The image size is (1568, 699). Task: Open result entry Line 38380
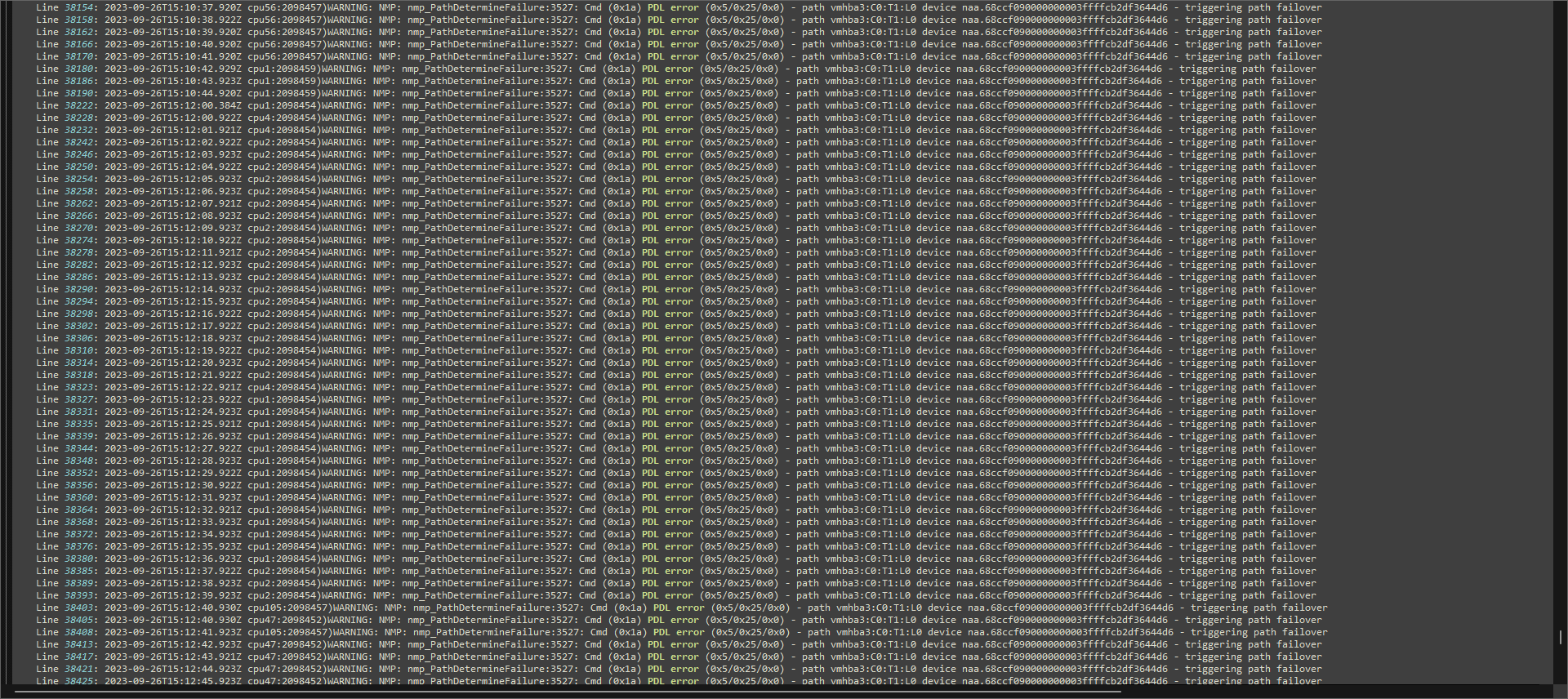[x=676, y=559]
